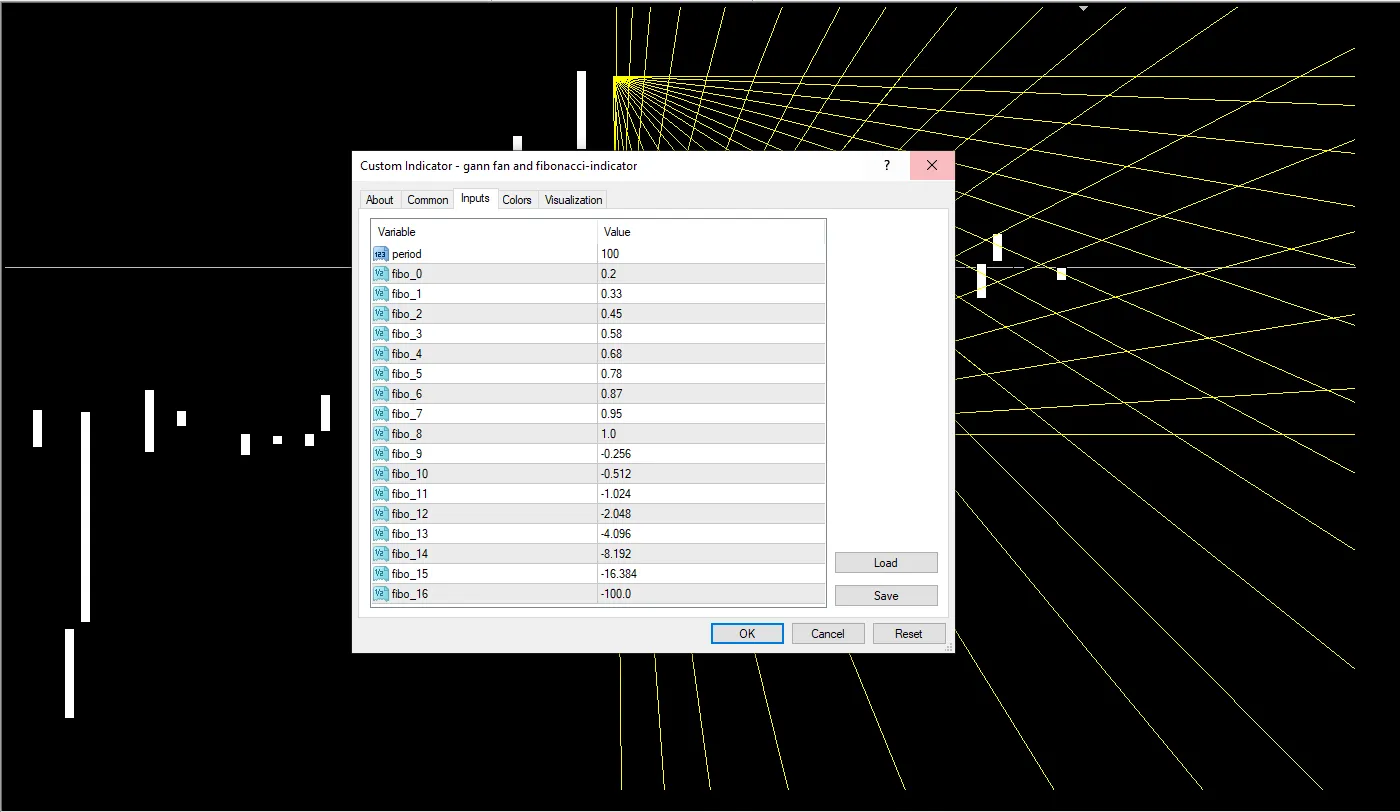Open the Visualization tab
The height and width of the screenshot is (812, 1400).
pyautogui.click(x=573, y=200)
